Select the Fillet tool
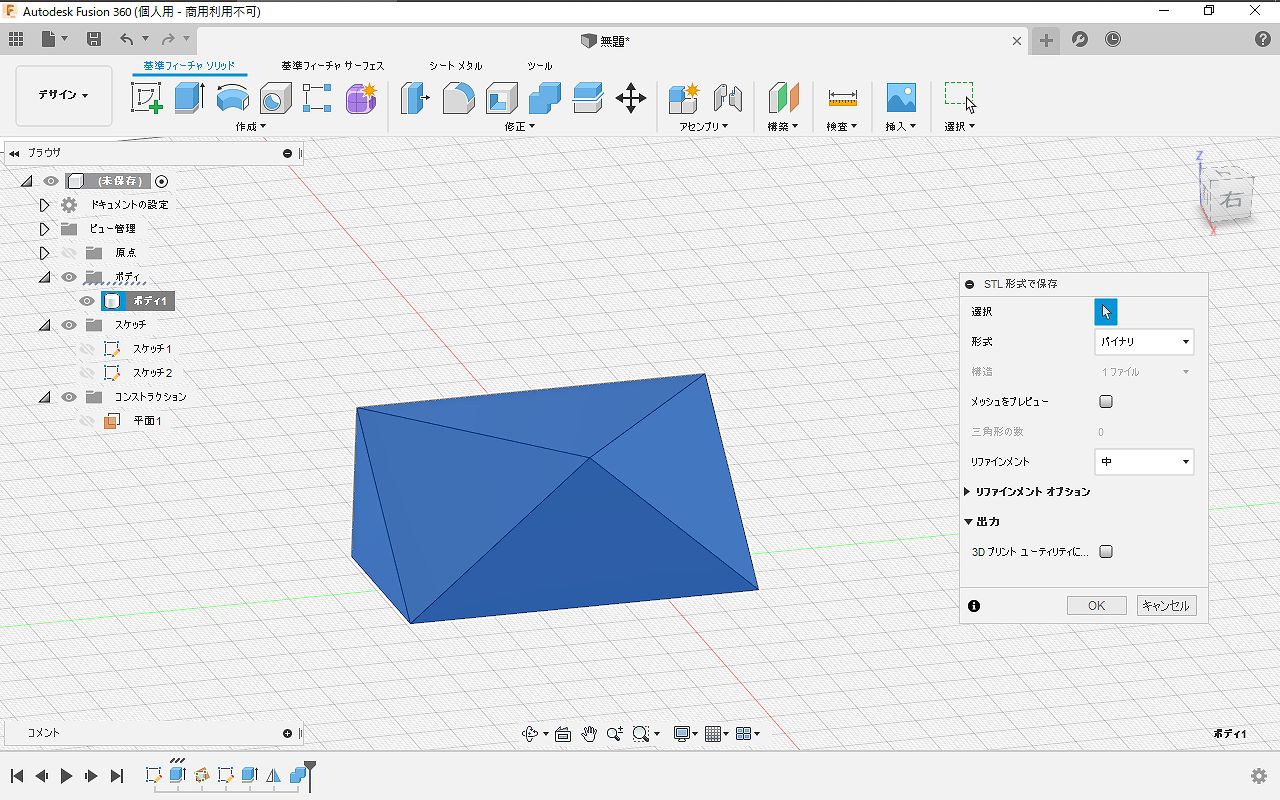The height and width of the screenshot is (800, 1280). pos(458,98)
